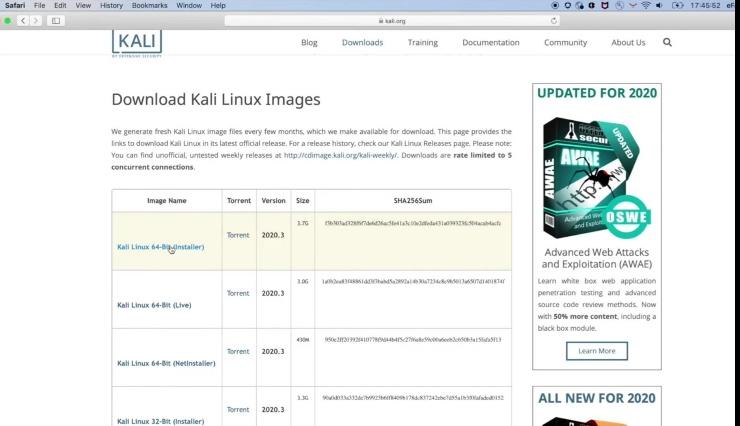This screenshot has width=740, height=426.
Task: Open the screen recording status icon
Action: click(555, 6)
